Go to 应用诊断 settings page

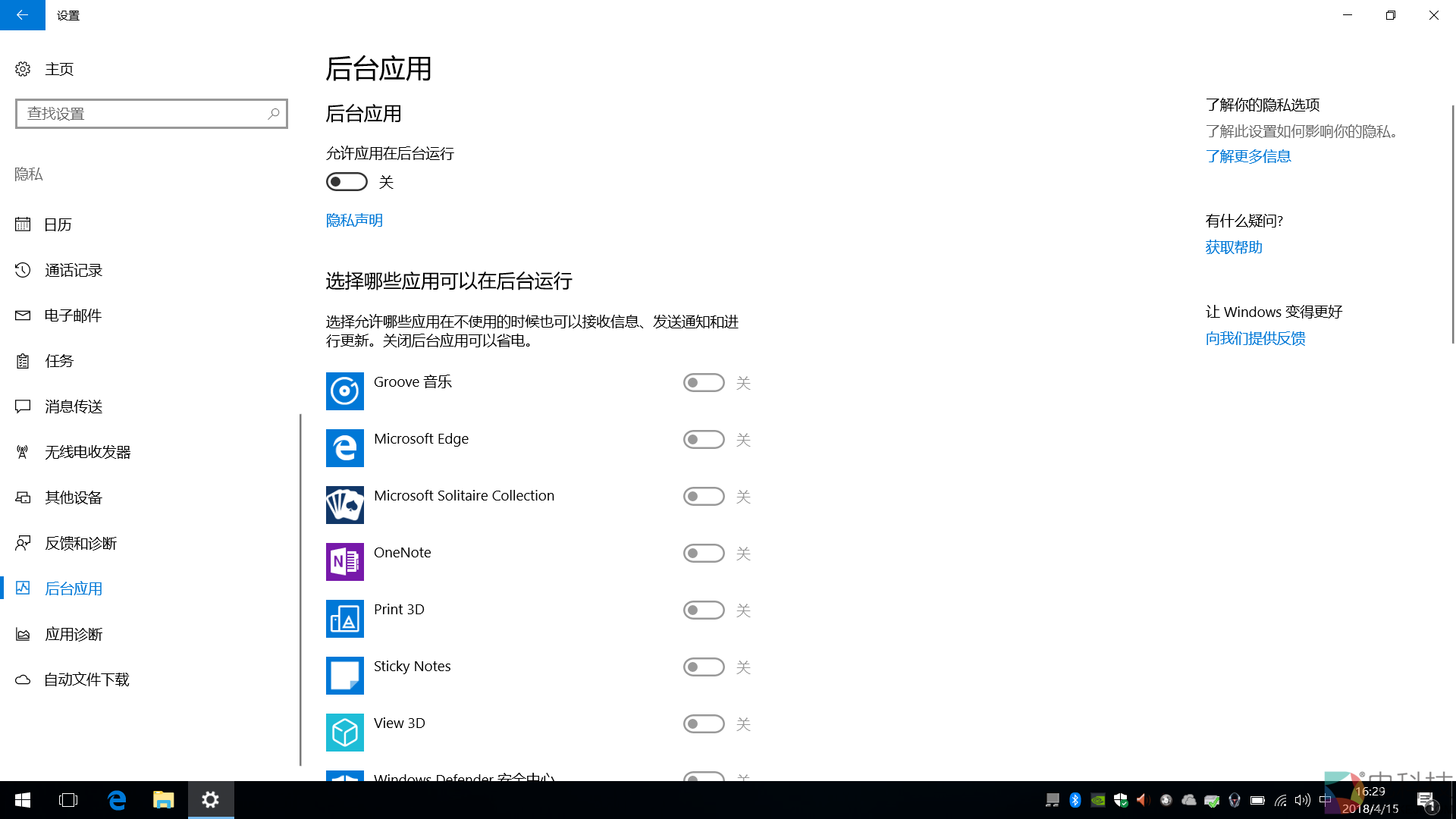click(x=74, y=634)
